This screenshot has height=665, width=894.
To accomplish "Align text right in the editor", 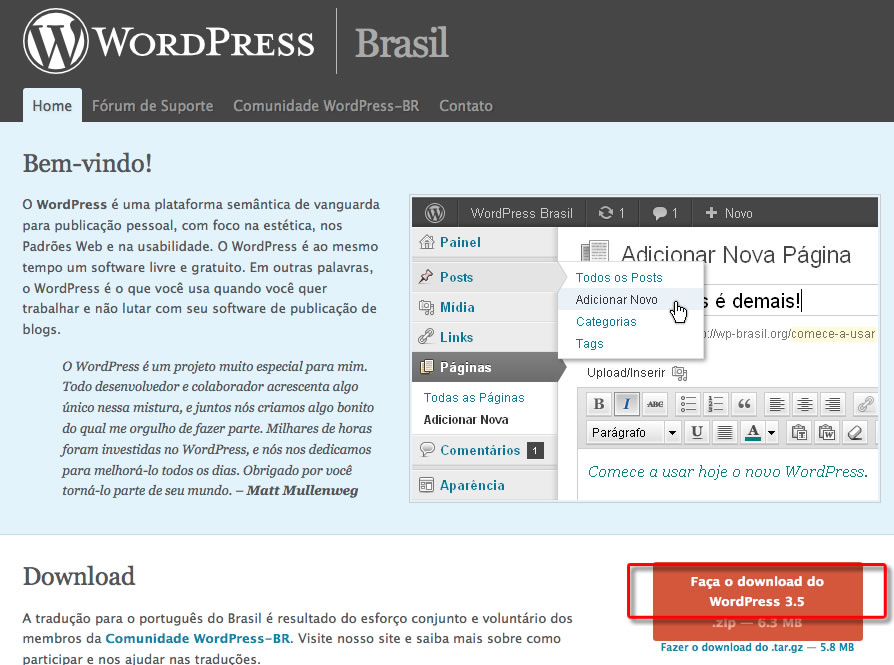I will pos(832,404).
